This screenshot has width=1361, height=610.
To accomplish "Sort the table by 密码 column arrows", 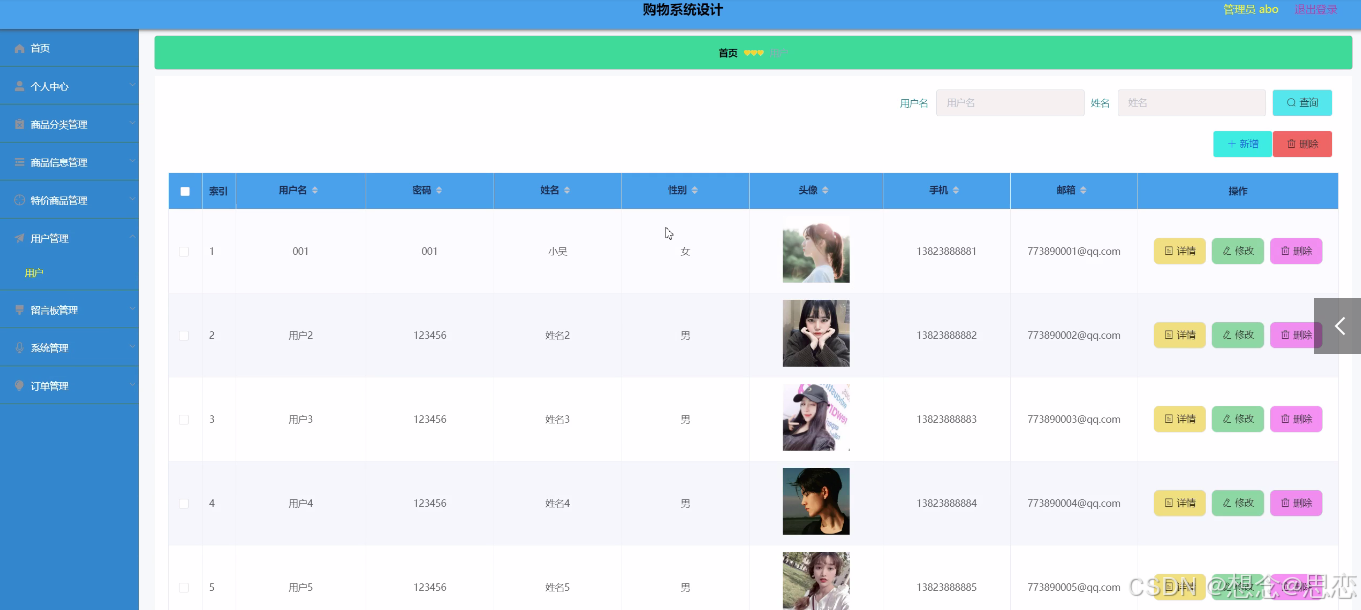I will point(439,190).
